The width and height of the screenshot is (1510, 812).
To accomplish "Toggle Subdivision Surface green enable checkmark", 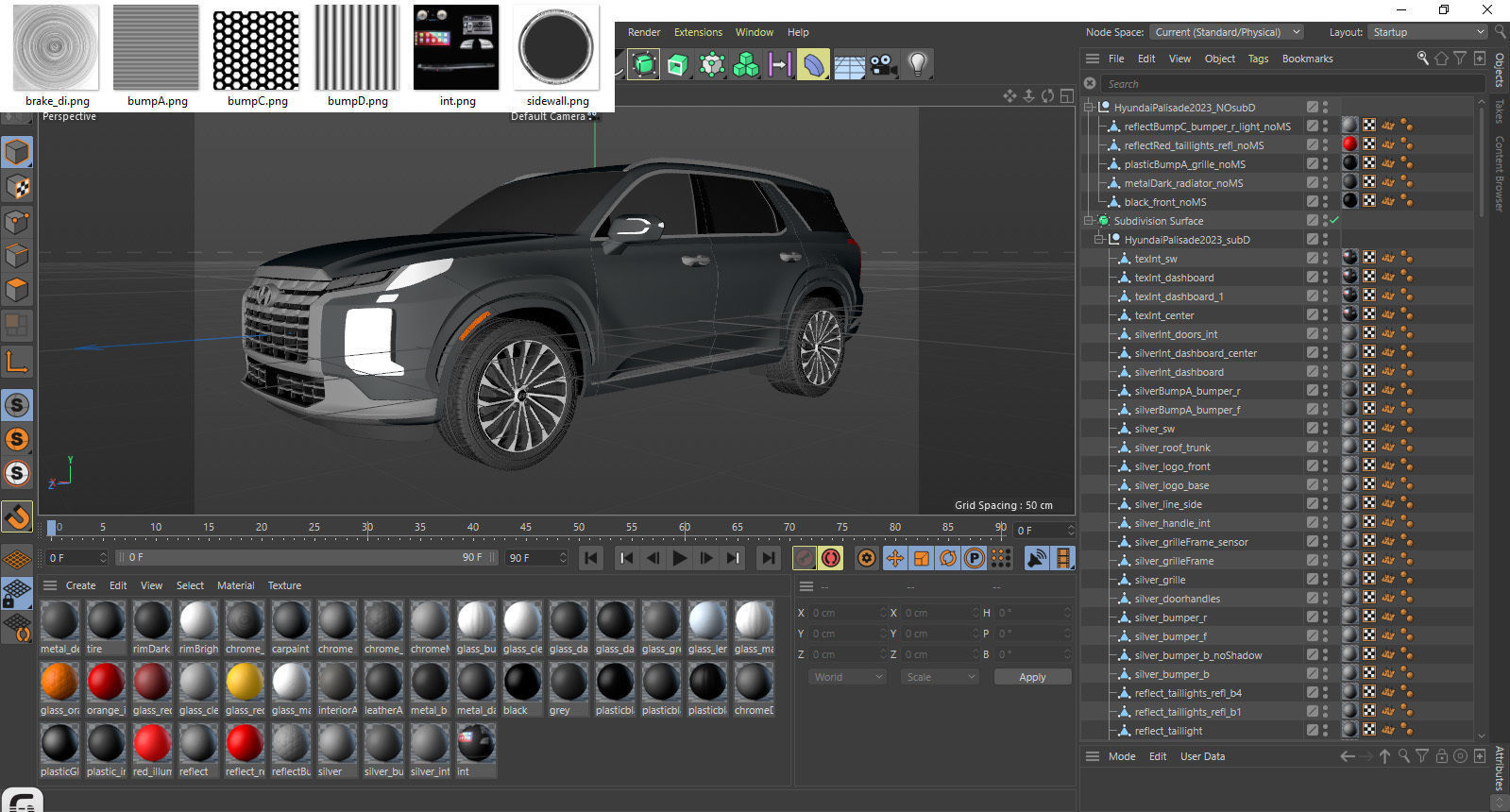I will coord(1334,220).
